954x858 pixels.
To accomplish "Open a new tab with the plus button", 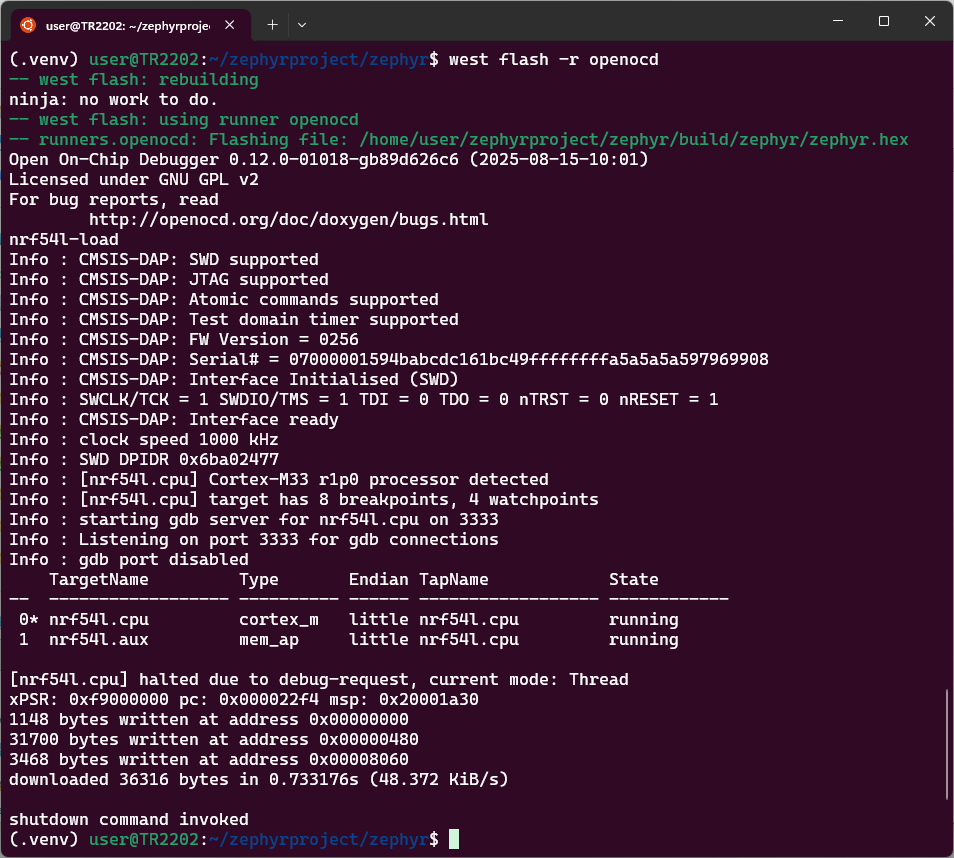I will 272,24.
